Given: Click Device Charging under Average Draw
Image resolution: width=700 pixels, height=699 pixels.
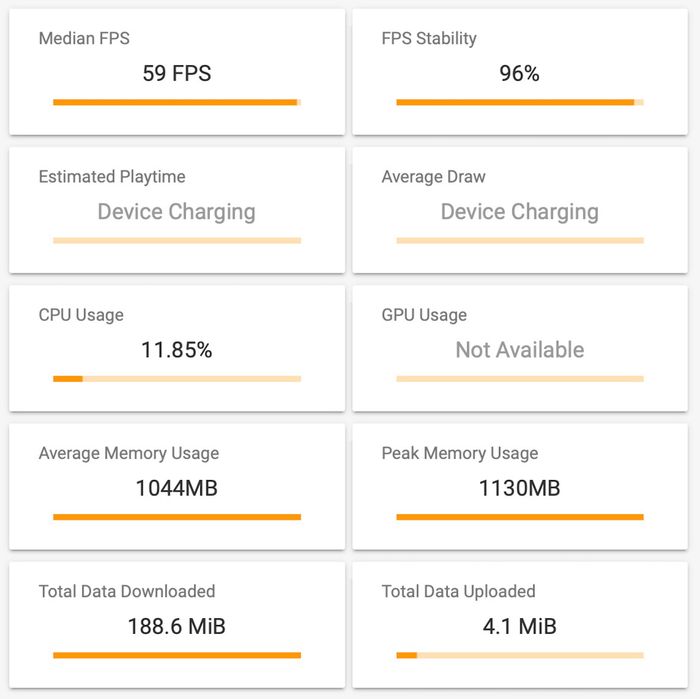Looking at the screenshot, I should coord(520,212).
